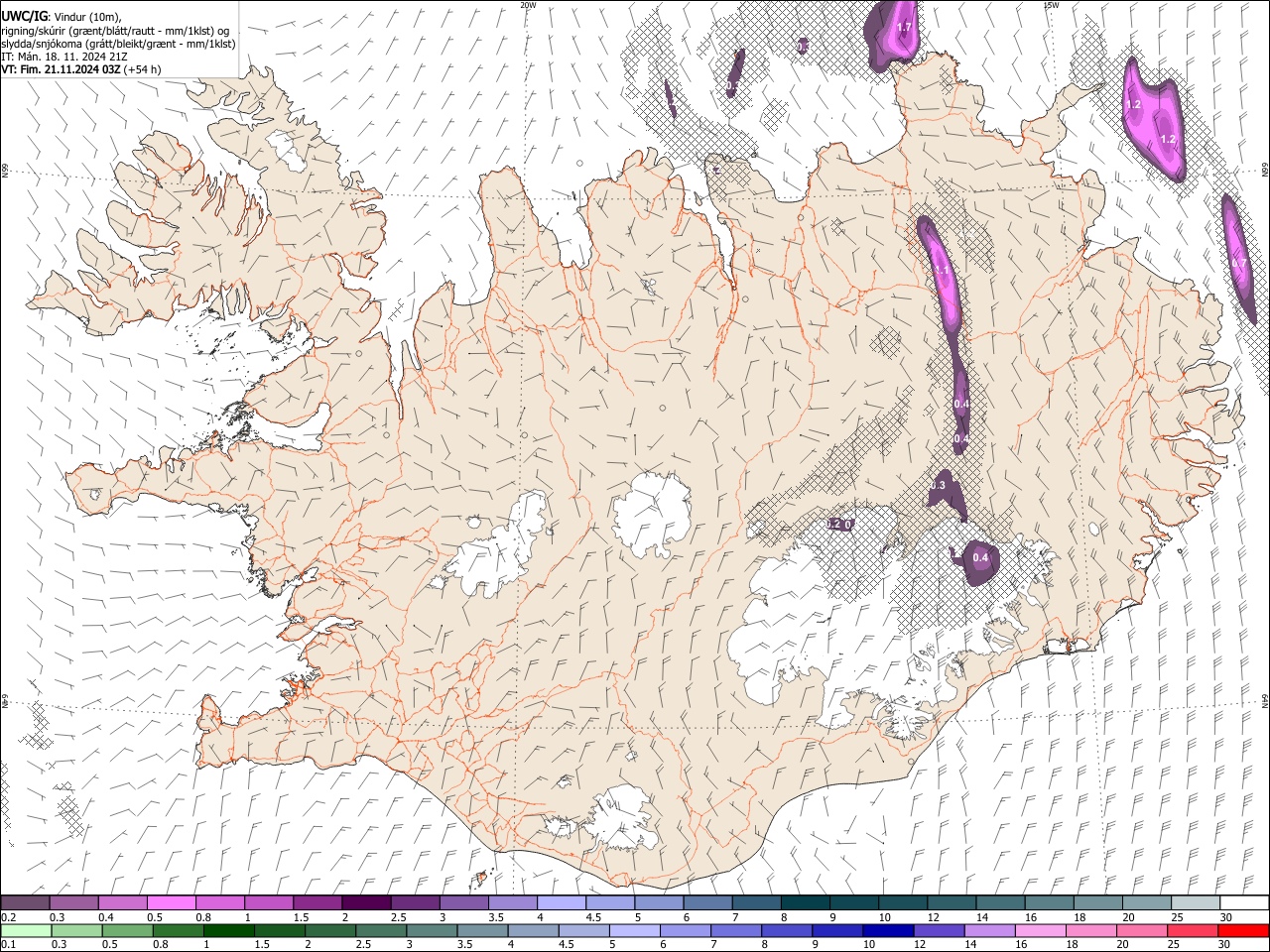Click the 'Vindur (10m)' text in header
The image size is (1270, 952).
(87, 17)
